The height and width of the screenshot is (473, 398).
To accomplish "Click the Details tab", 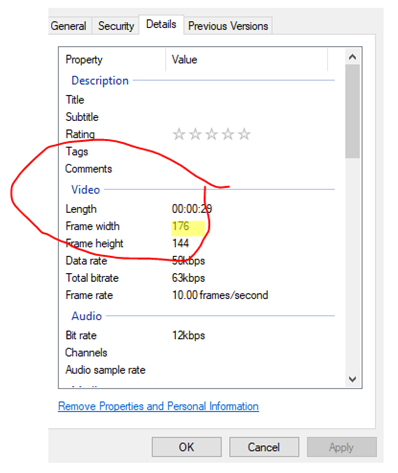I will coord(161,24).
